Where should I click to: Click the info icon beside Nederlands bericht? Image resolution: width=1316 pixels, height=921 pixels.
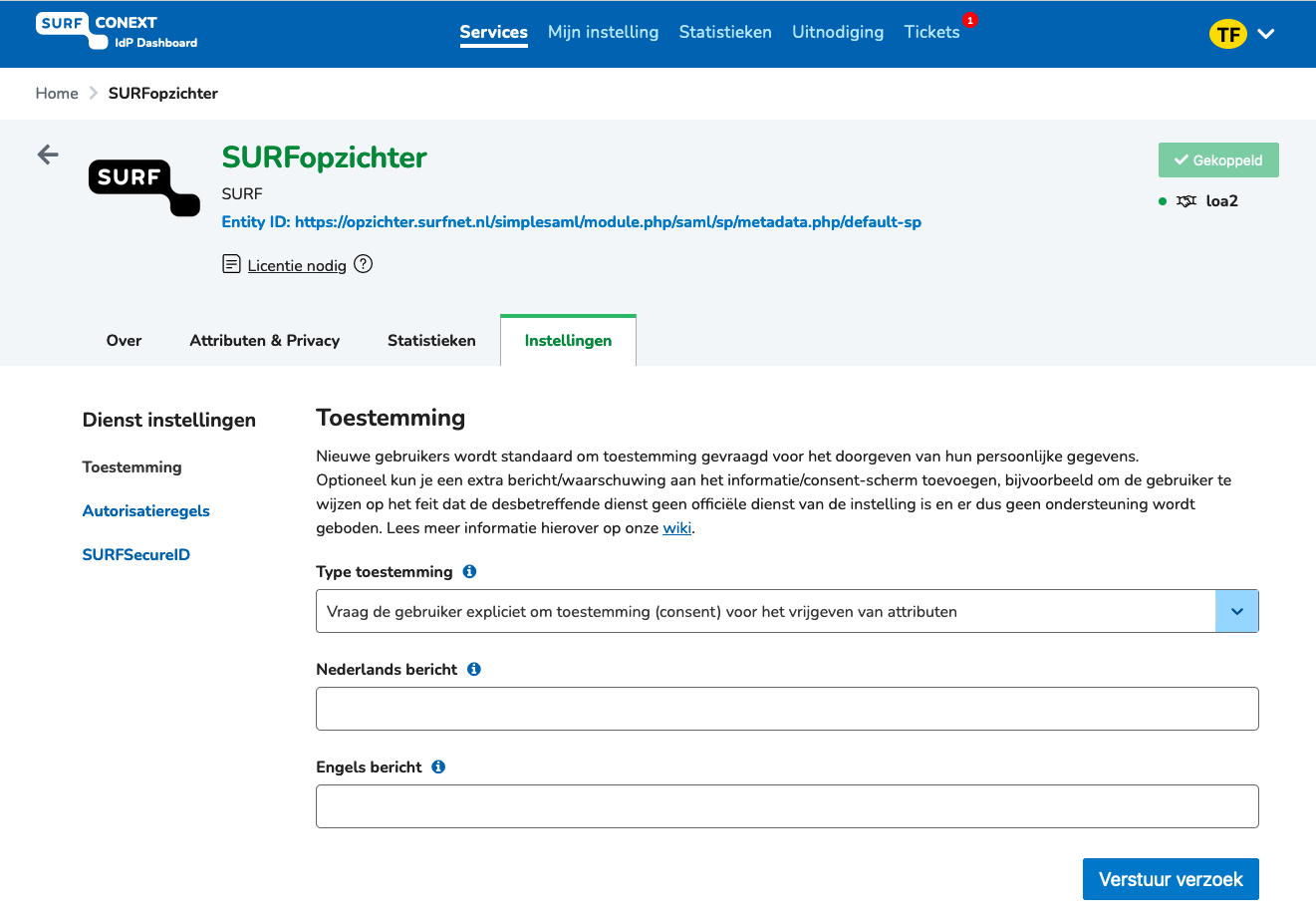(x=474, y=670)
